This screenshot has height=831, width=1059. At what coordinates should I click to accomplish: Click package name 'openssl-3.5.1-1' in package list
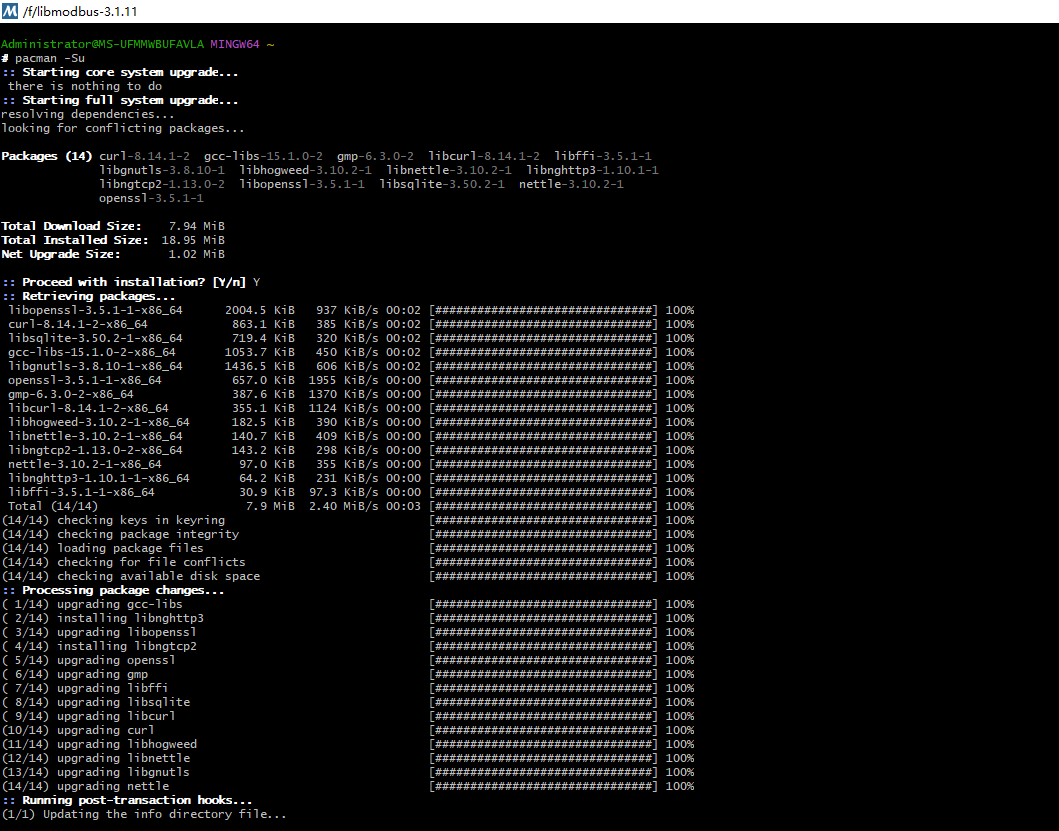[151, 198]
